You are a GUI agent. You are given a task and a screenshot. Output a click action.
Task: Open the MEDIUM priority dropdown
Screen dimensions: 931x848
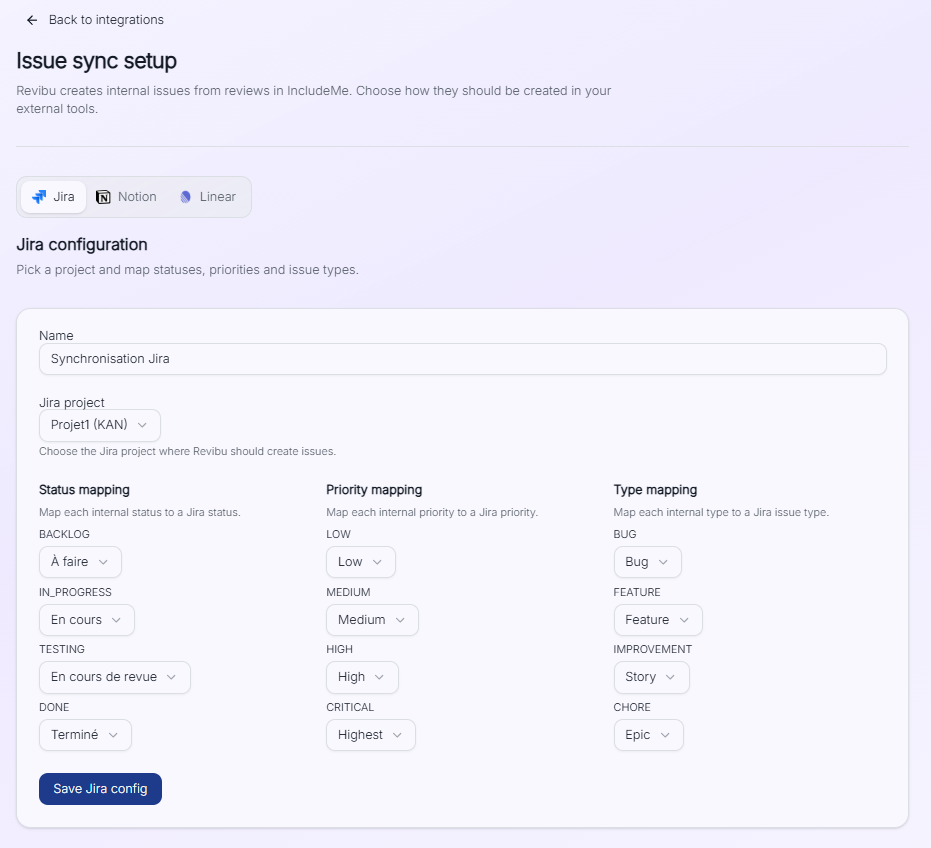(372, 620)
